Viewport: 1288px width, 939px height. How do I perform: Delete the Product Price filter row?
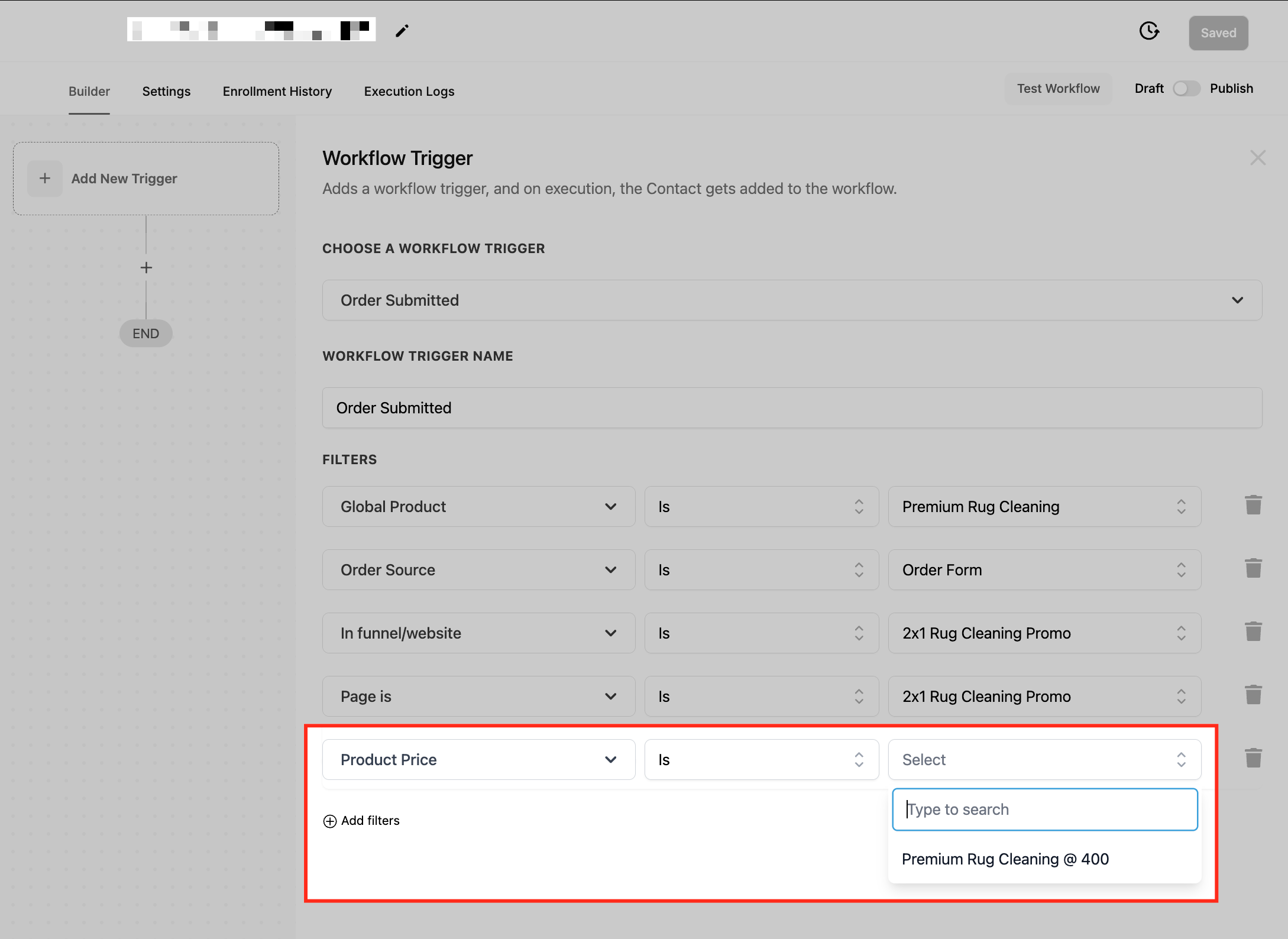click(1253, 759)
